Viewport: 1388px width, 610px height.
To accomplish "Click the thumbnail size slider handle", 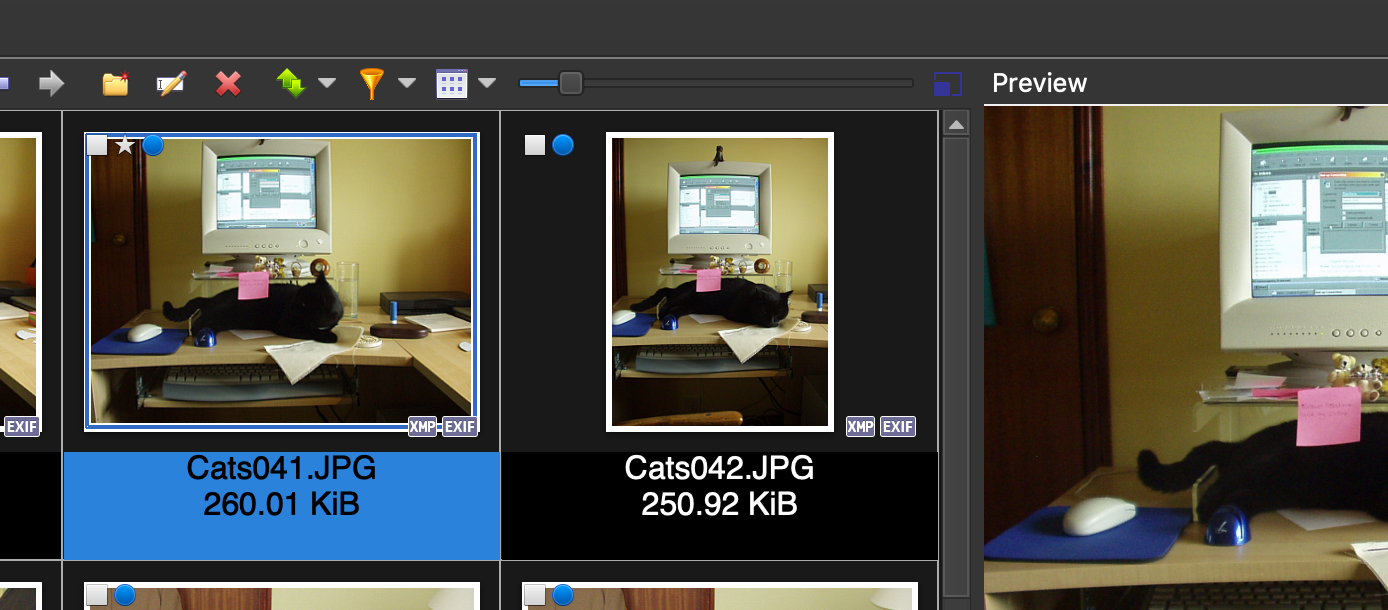I will (570, 83).
